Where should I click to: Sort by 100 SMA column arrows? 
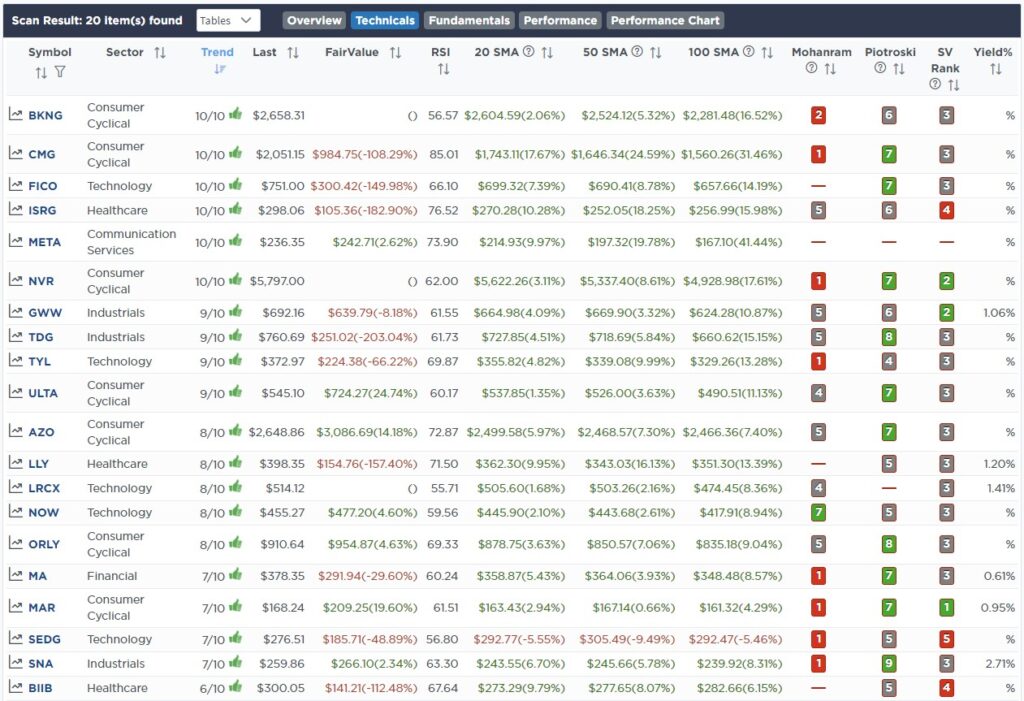(x=767, y=52)
